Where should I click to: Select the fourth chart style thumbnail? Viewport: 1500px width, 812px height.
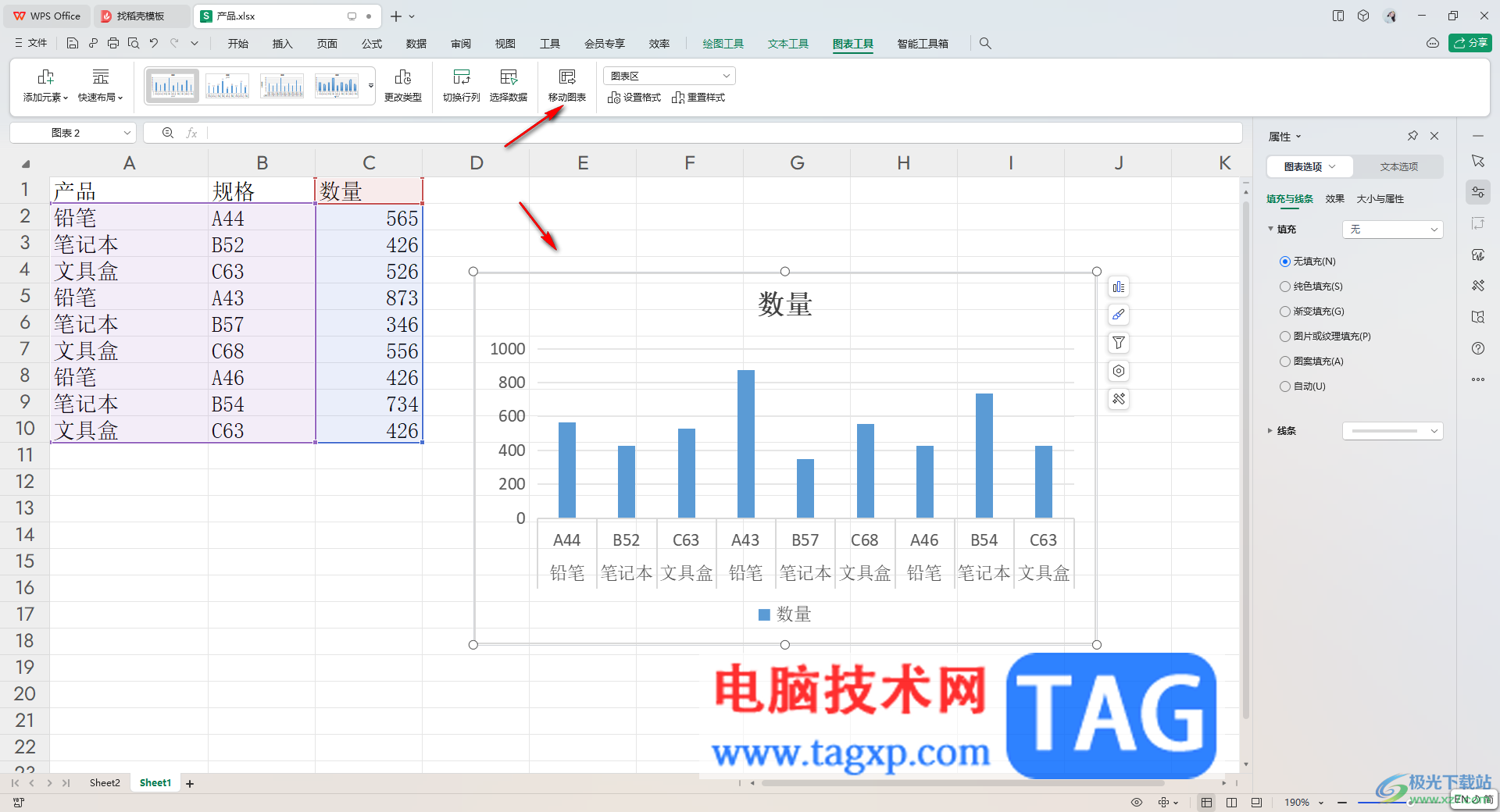pyautogui.click(x=337, y=85)
